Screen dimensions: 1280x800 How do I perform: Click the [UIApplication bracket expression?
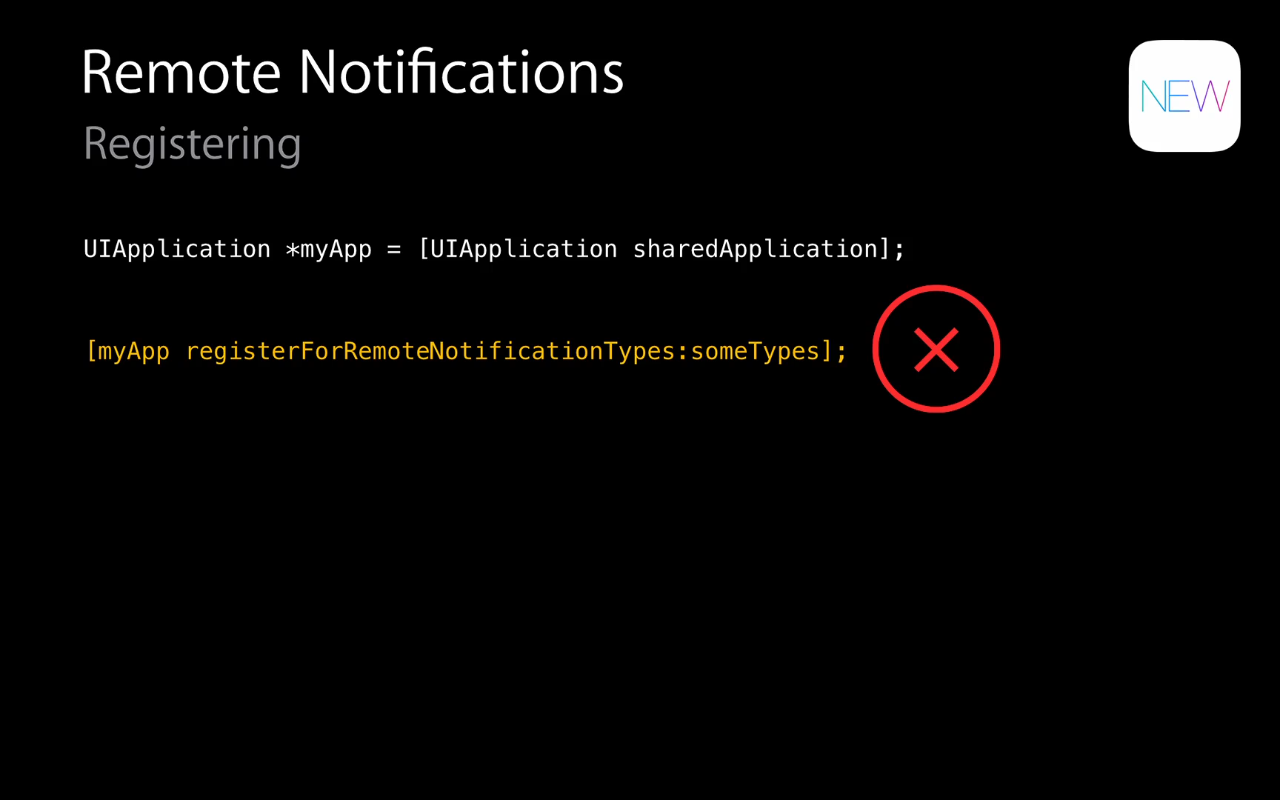click(517, 249)
